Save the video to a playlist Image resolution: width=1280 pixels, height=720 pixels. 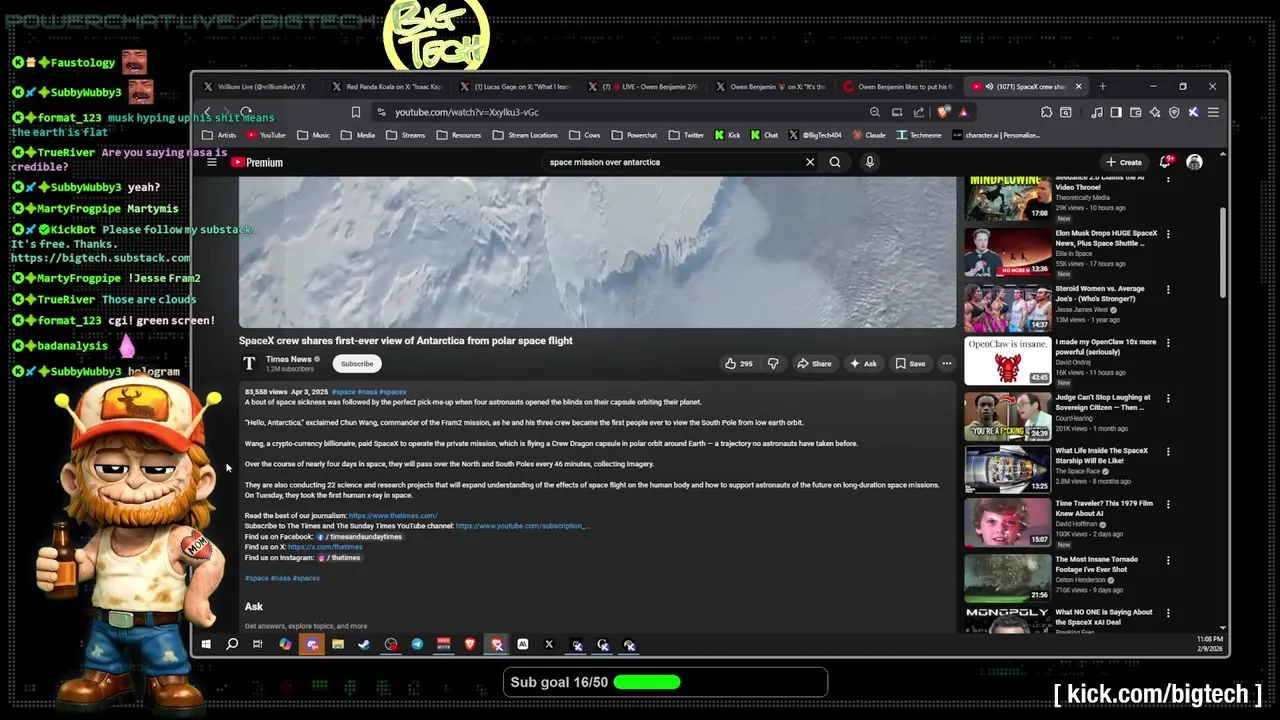coord(910,364)
